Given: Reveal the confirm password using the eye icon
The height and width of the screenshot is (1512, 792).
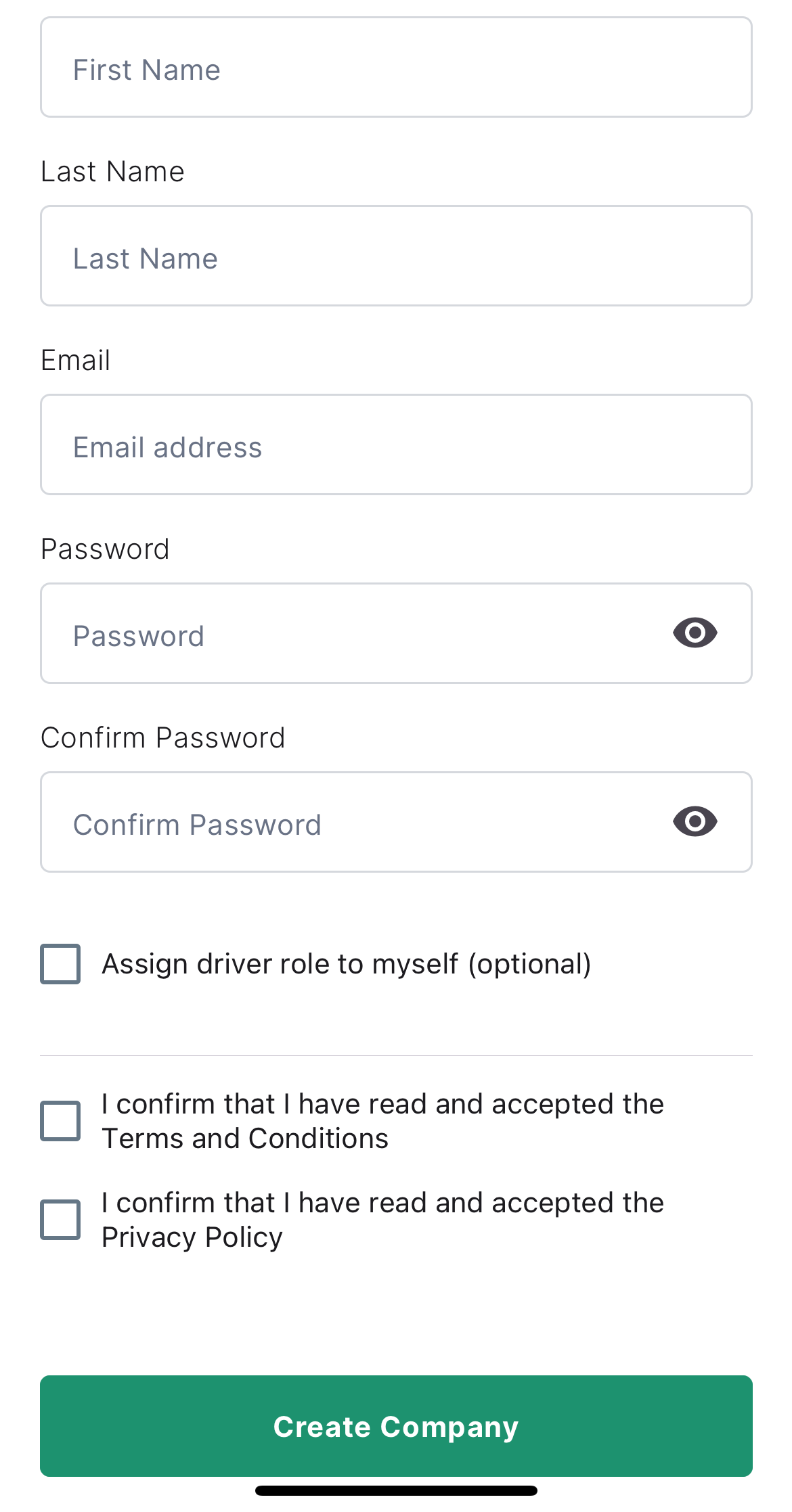Looking at the screenshot, I should 695,821.
